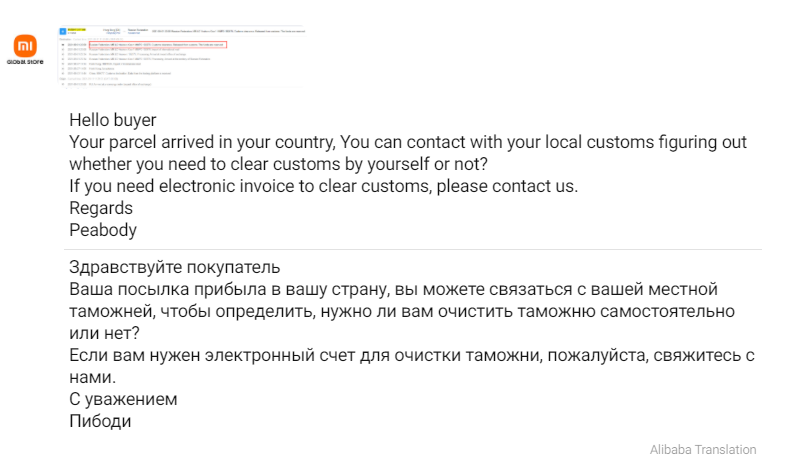Click the divider between English and Russian text
The image size is (799, 468).
pyautogui.click(x=413, y=249)
